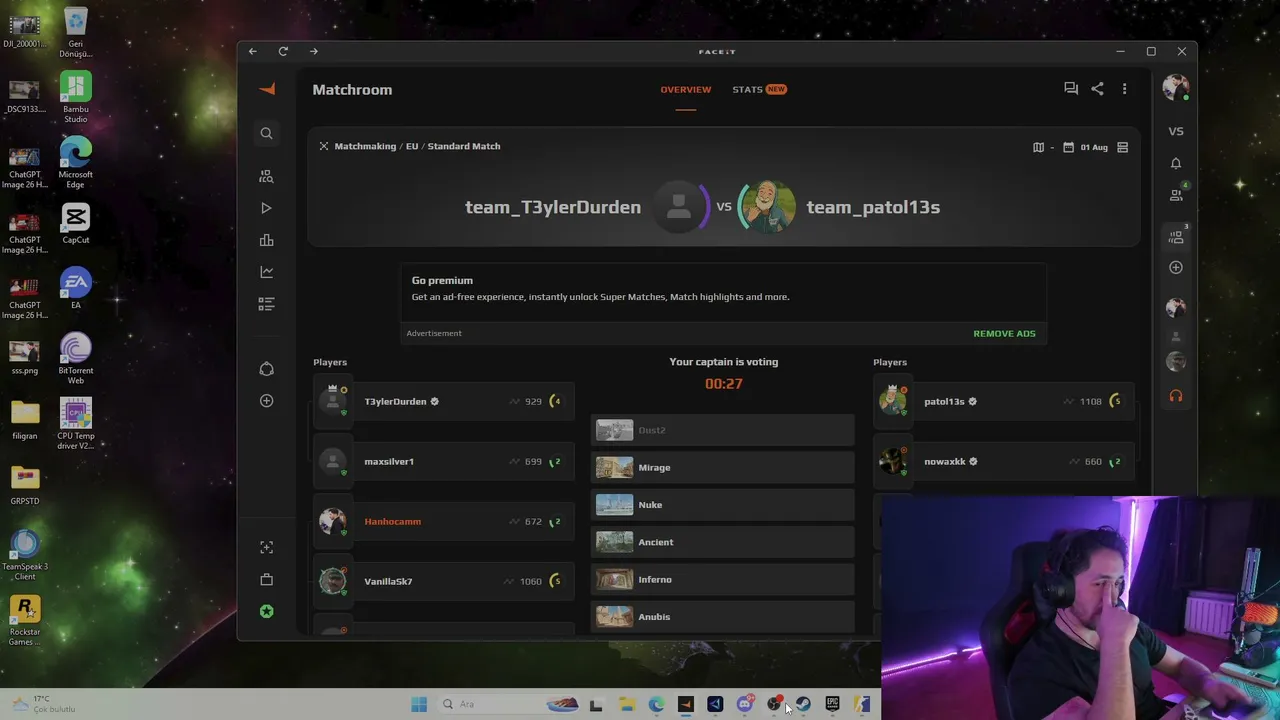The image size is (1280, 720).
Task: Open the capture frame icon in sidebar
Action: coord(266,547)
